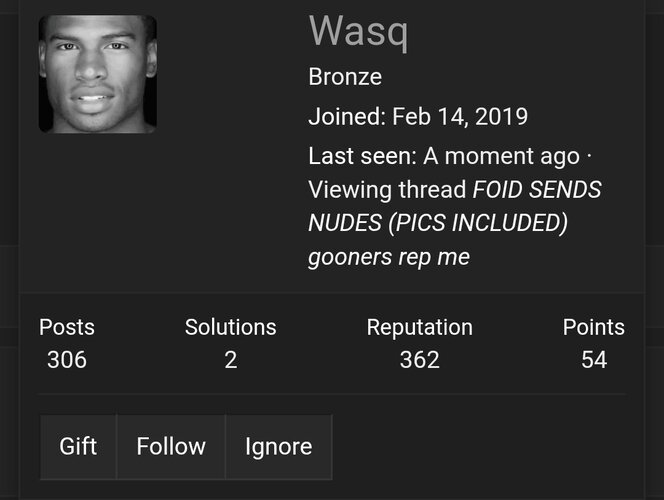
Task: Click the Joined Feb 14, 2019 date
Action: point(460,116)
